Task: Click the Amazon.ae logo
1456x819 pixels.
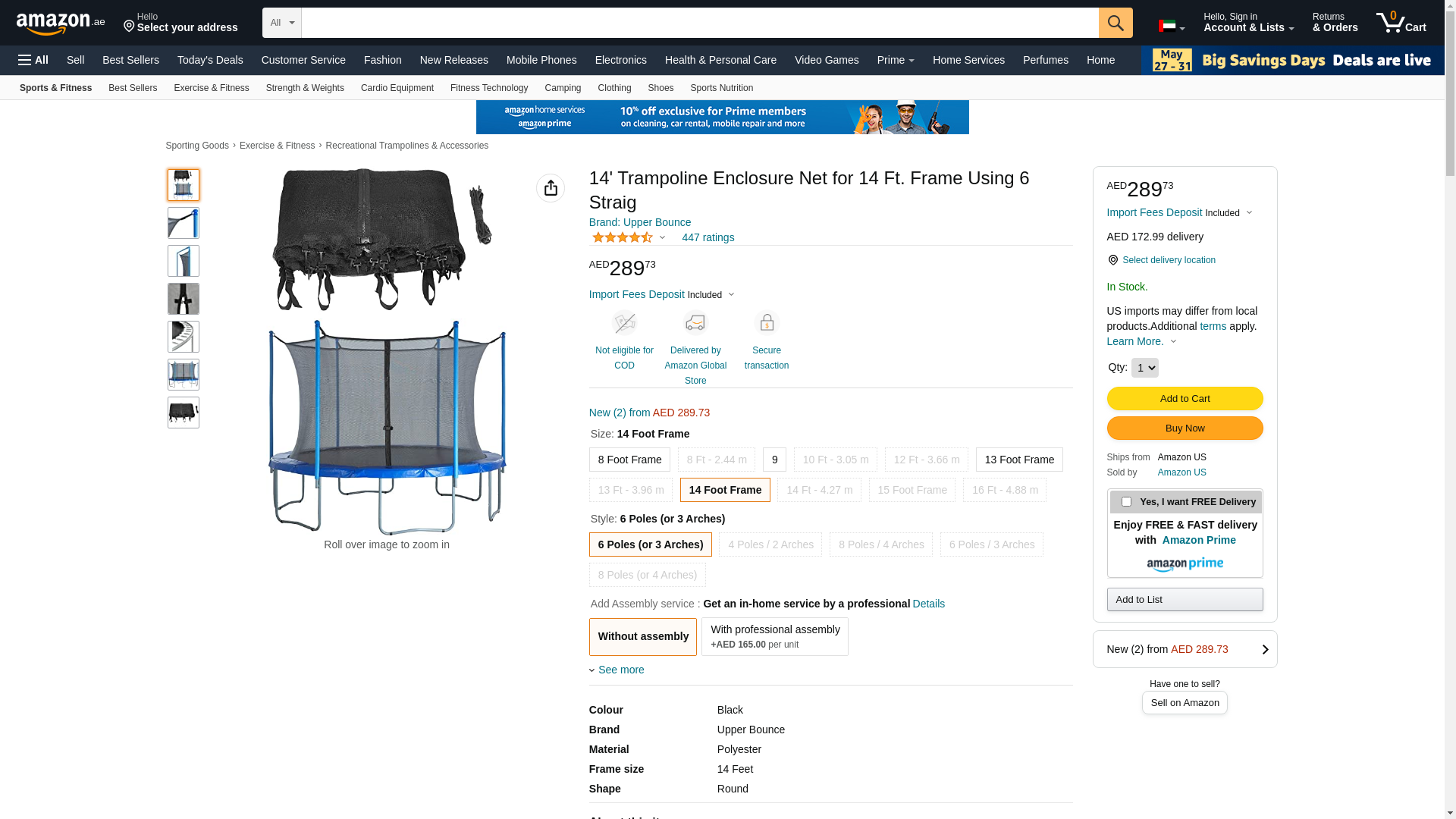Action: (61, 24)
